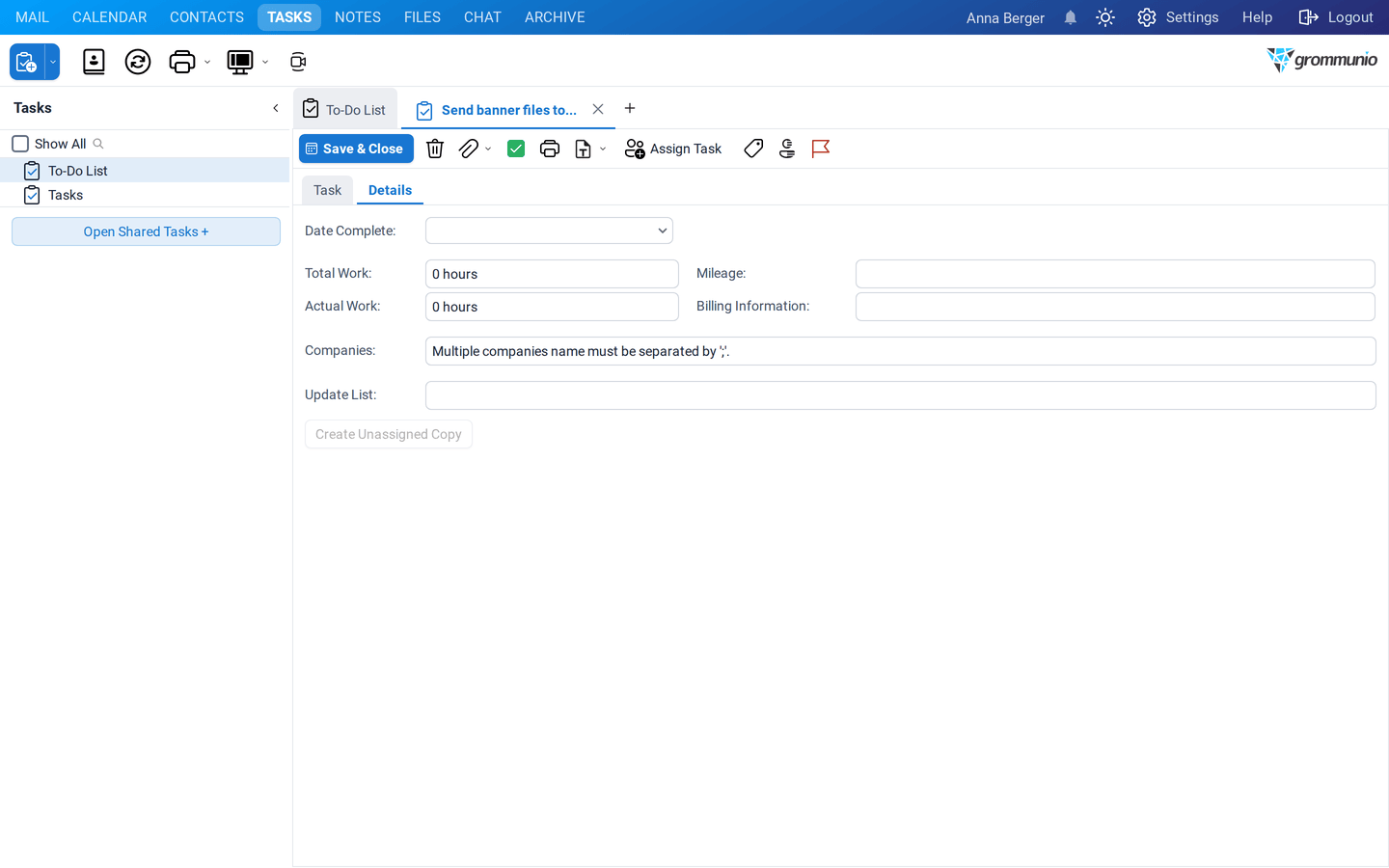Switch to the Task tab

point(327,190)
